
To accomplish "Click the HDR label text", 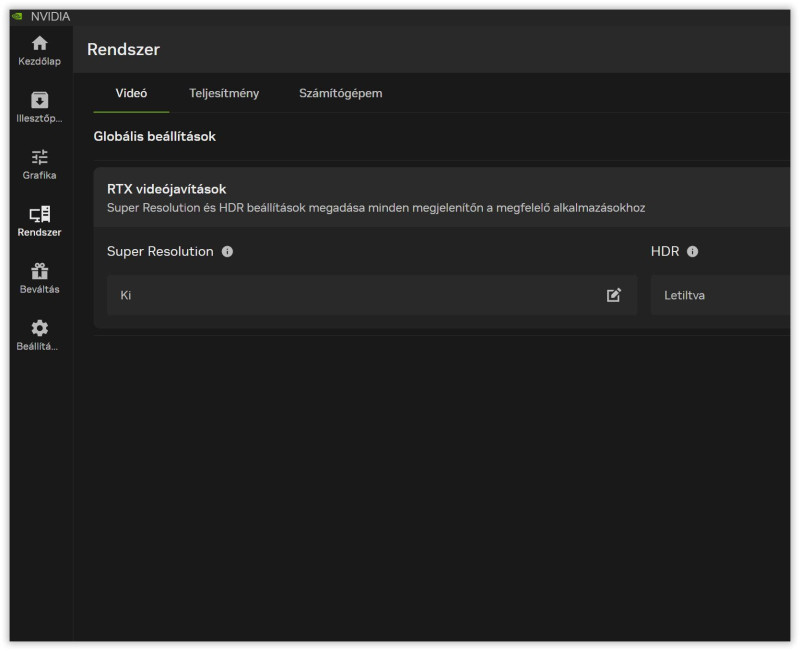I will point(664,251).
